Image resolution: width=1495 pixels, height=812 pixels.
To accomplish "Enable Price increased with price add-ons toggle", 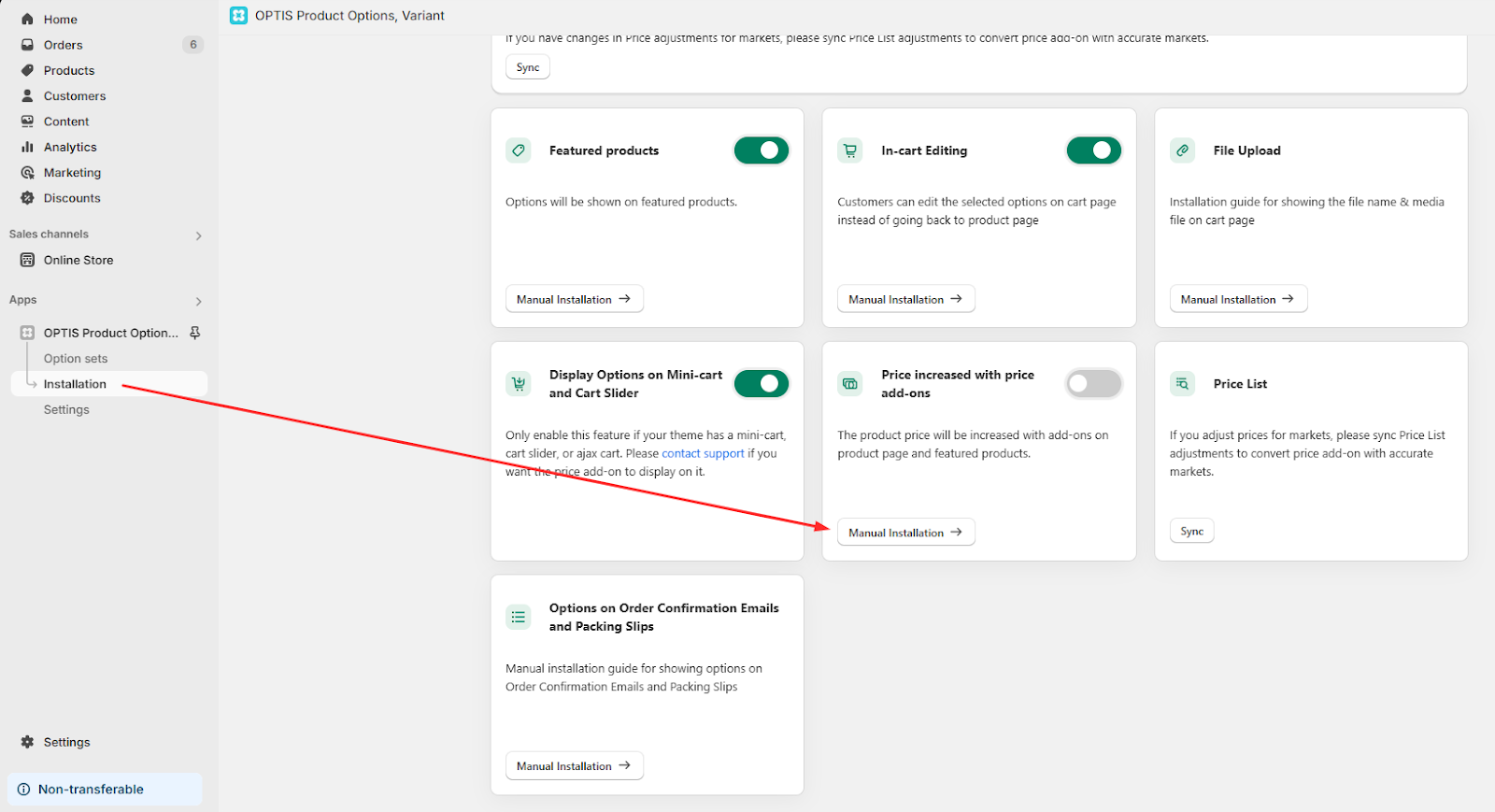I will pos(1094,383).
